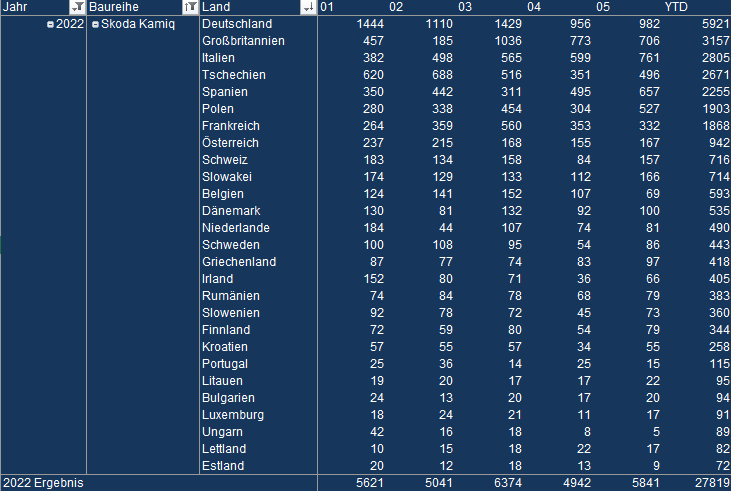
Task: Select the Jahr header cell
Action: tap(43, 7)
